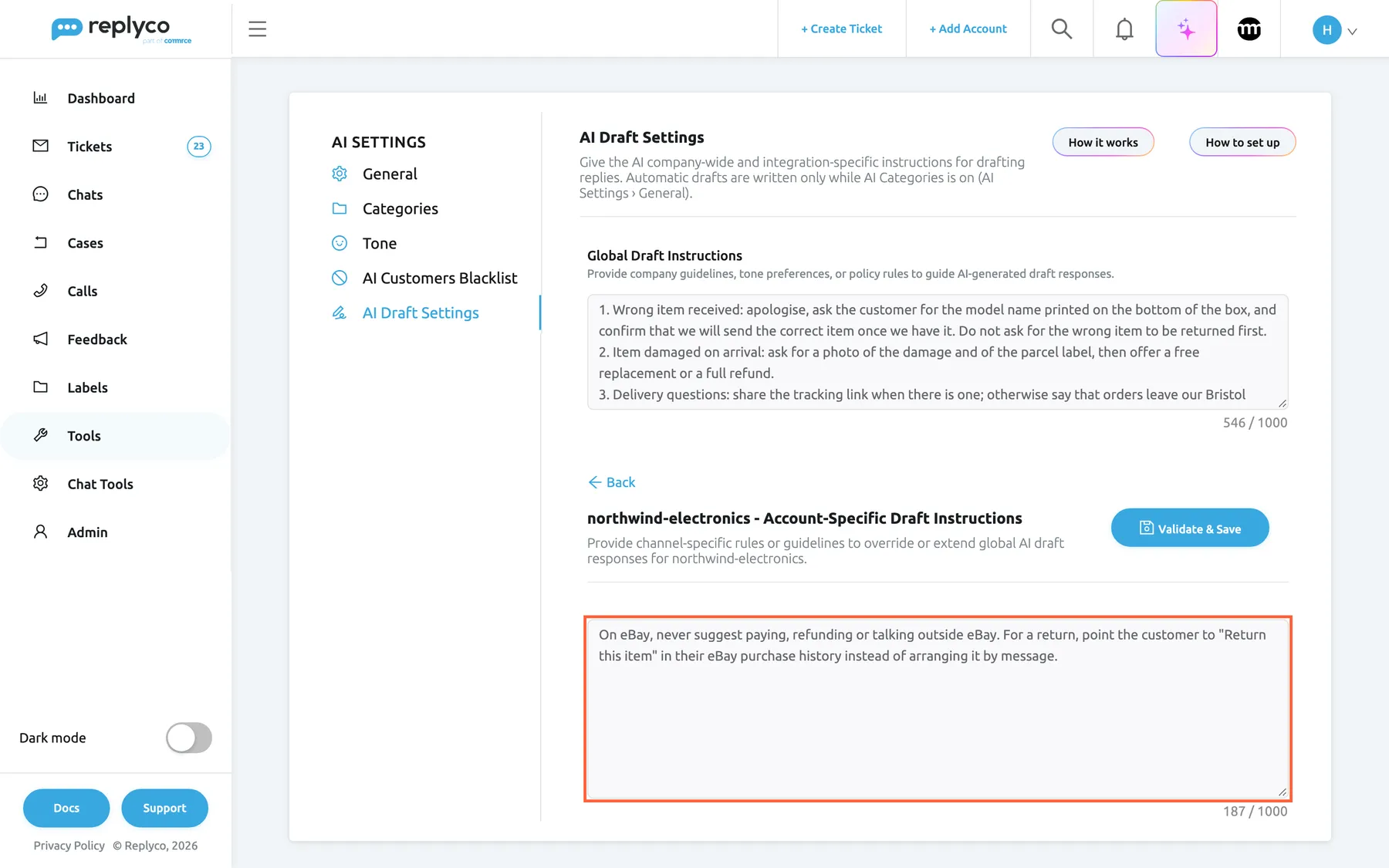Click the H user avatar

[1326, 29]
